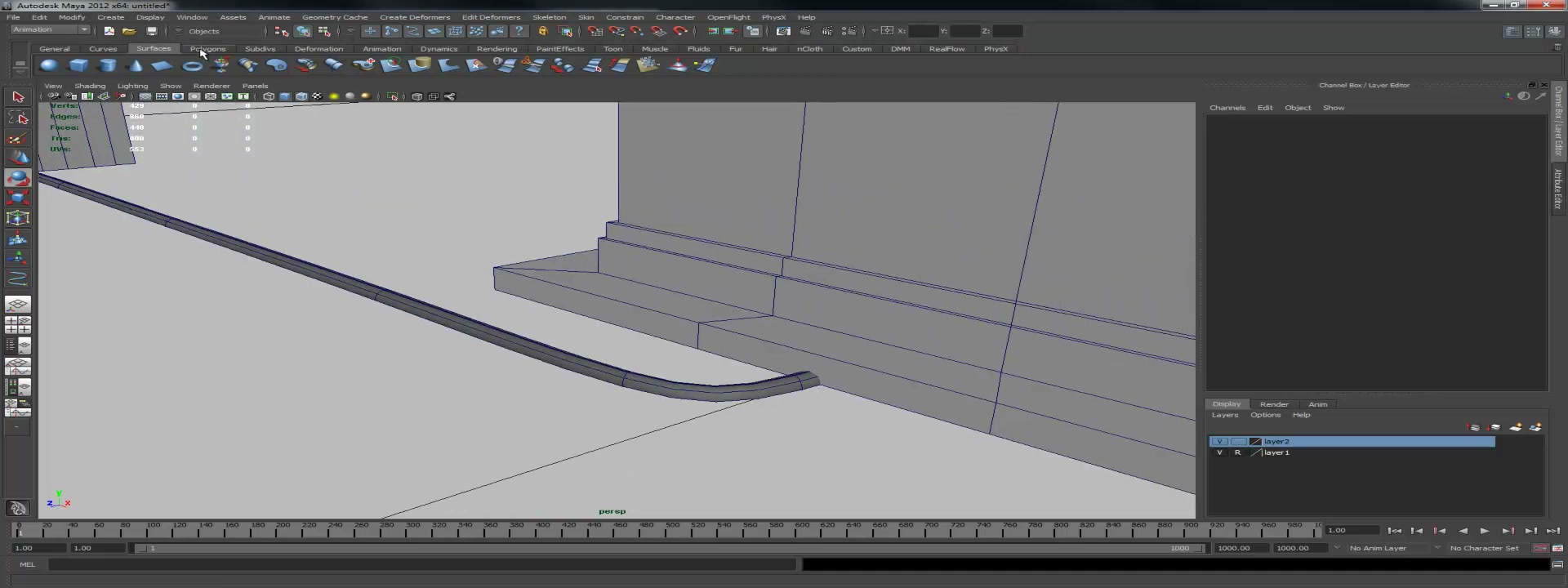1568x588 pixels.
Task: Click the Play forwards button
Action: point(1485,531)
